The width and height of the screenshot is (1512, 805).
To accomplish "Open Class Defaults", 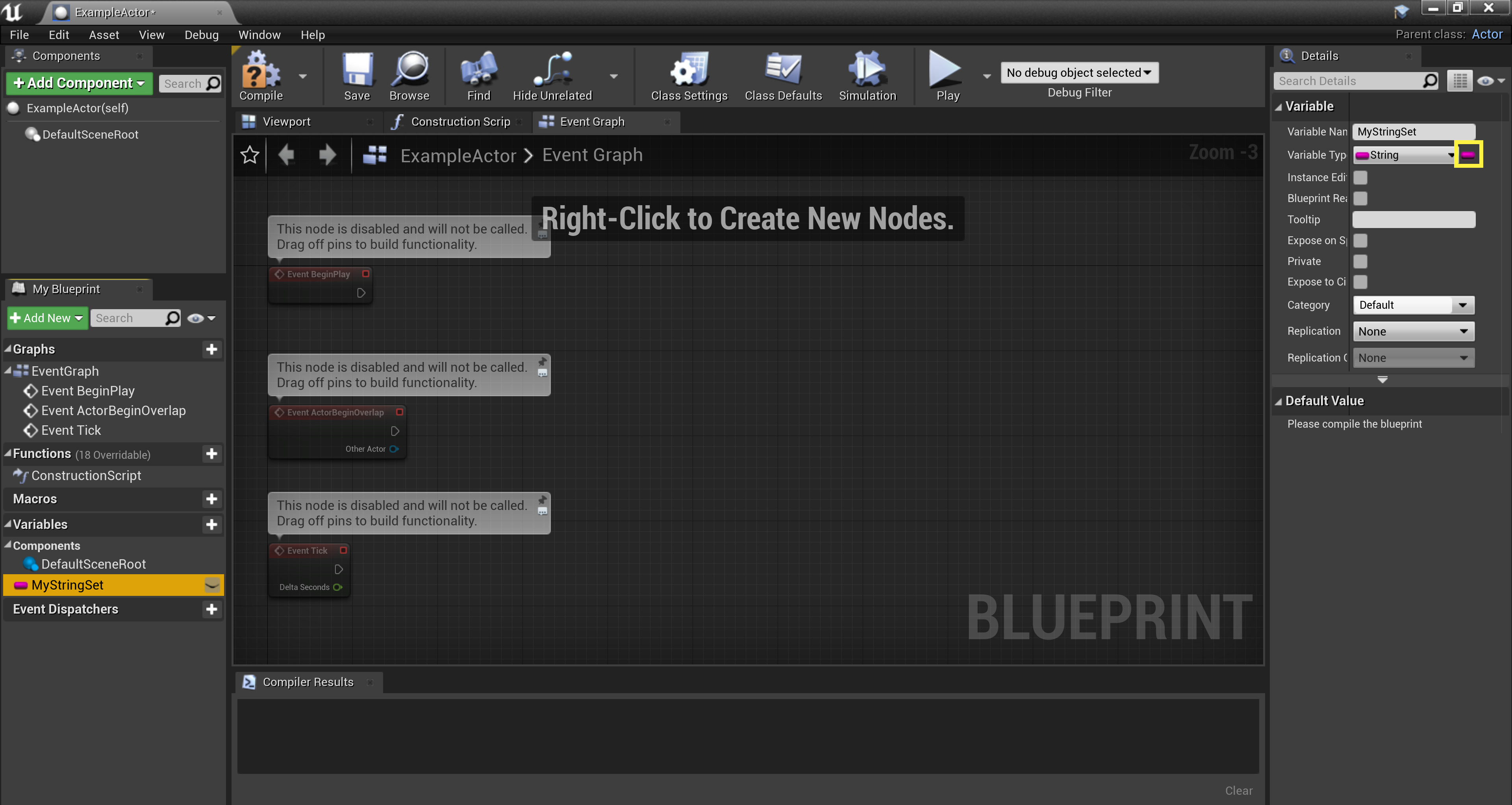I will (783, 75).
